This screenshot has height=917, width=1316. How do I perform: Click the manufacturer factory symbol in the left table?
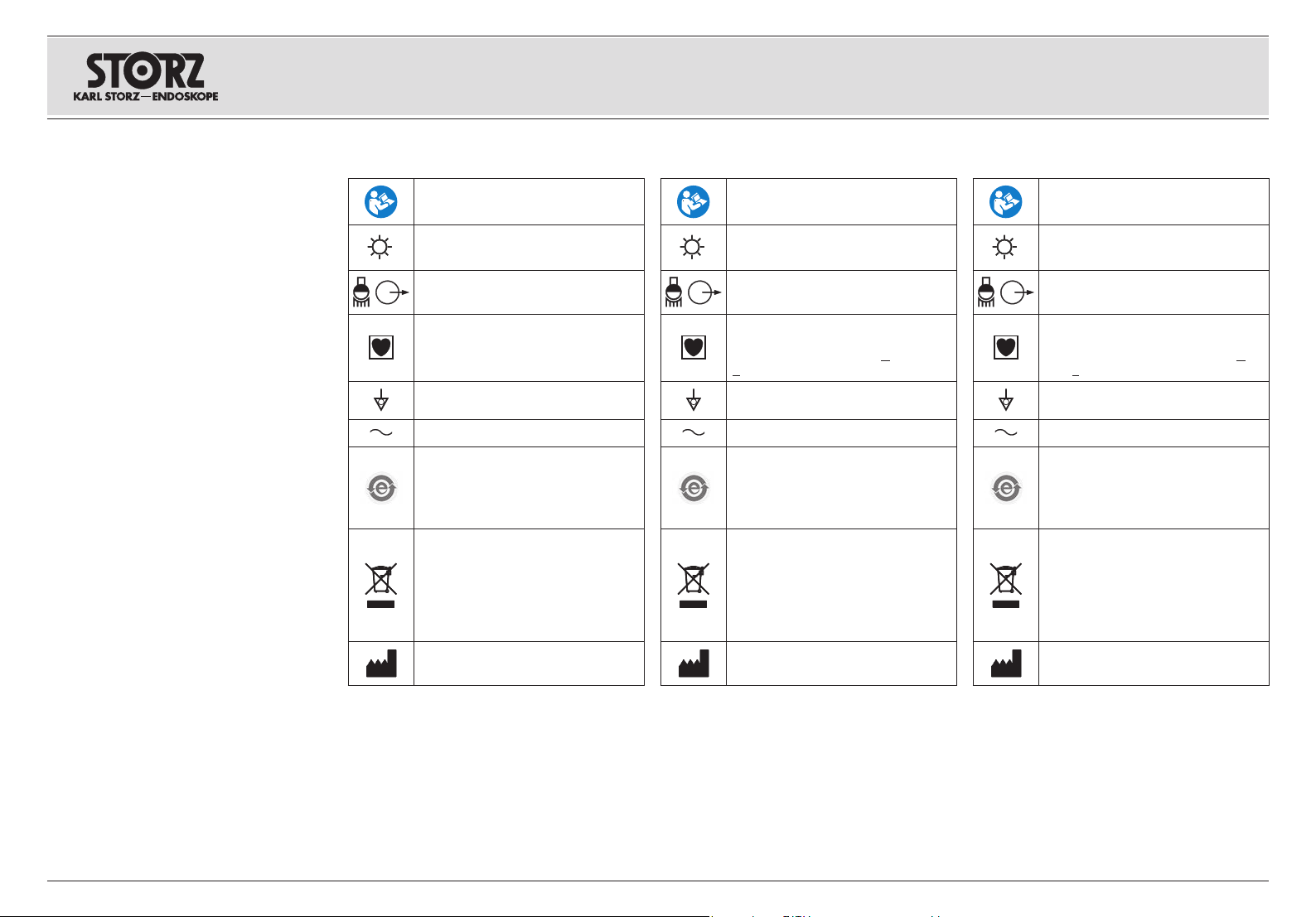(381, 664)
